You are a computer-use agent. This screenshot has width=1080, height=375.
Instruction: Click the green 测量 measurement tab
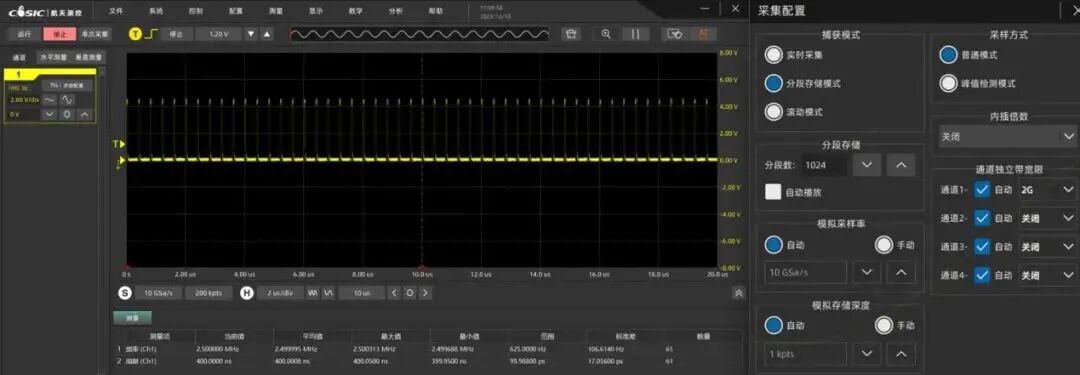(132, 318)
